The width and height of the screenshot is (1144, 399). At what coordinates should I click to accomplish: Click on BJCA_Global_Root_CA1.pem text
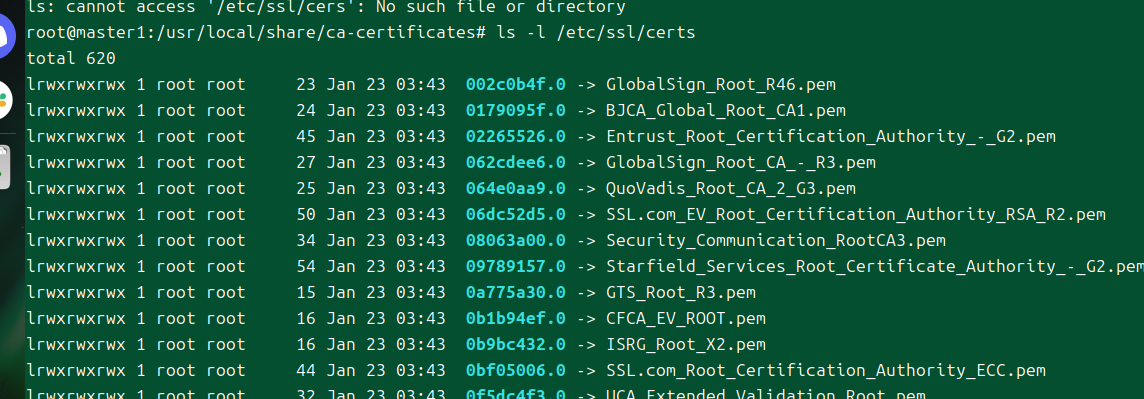[x=726, y=111]
